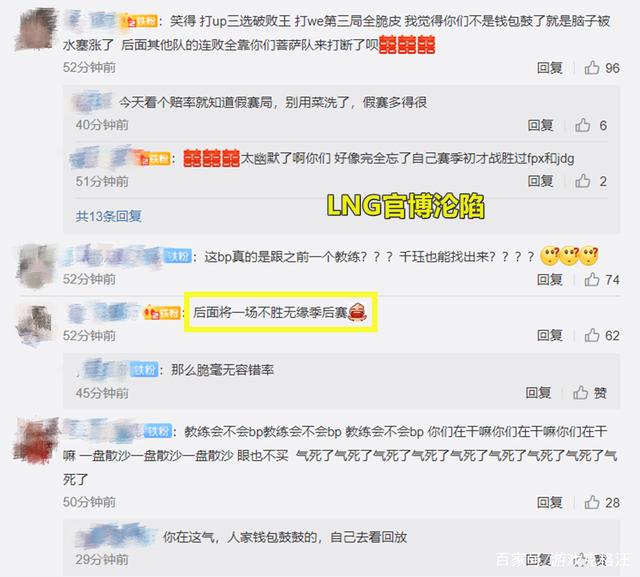The width and height of the screenshot is (640, 577).
Task: Click the blue 铁粉 badge on the 45分钟前 reply
Action: coord(144,370)
